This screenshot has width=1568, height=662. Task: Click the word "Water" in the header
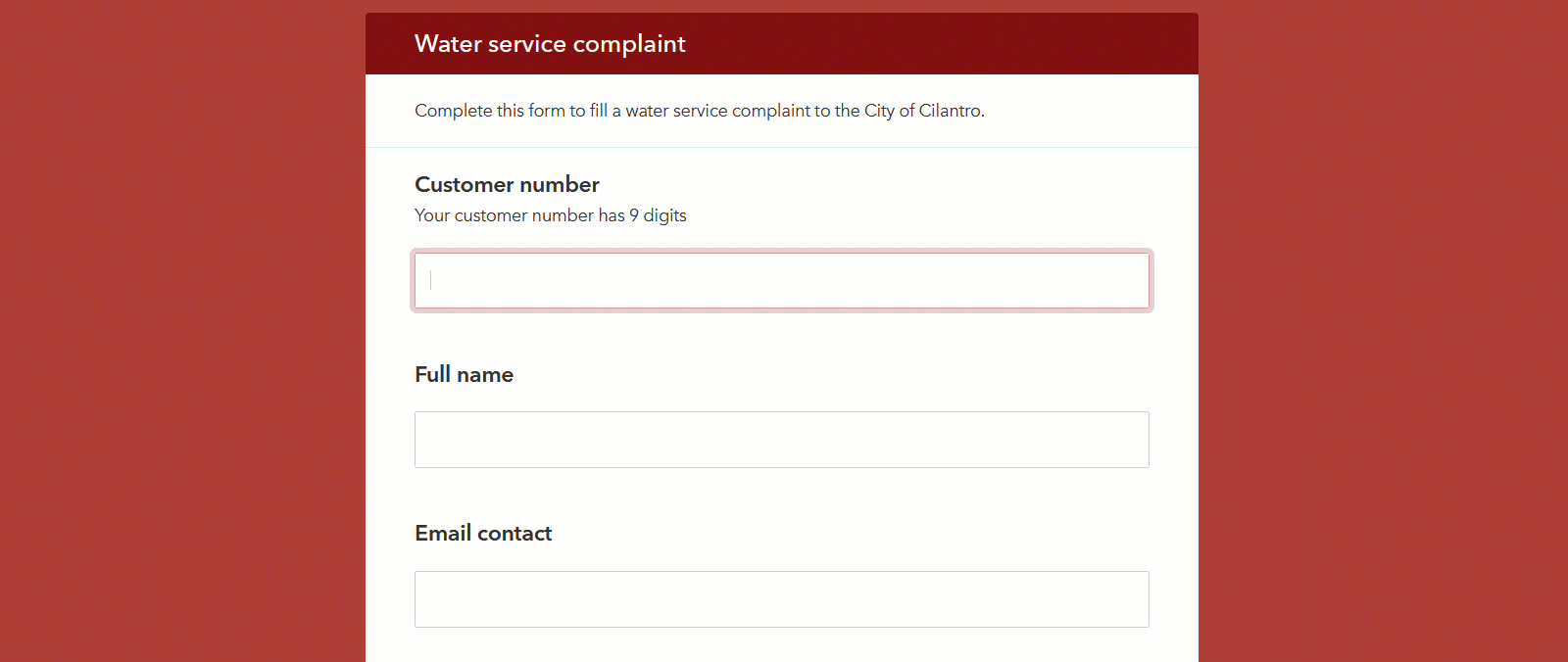(448, 44)
